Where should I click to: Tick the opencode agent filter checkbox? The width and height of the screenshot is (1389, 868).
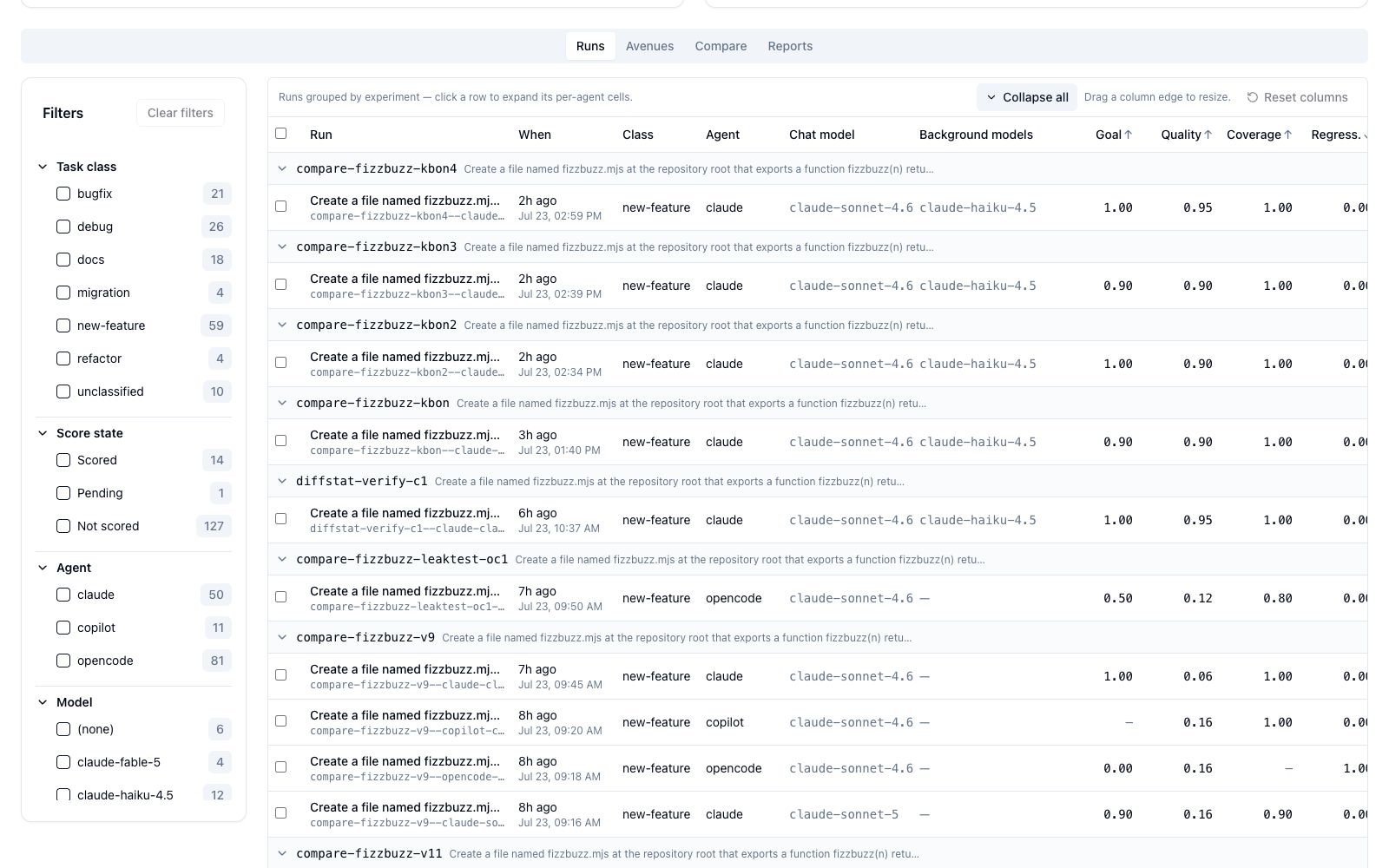pyautogui.click(x=63, y=661)
